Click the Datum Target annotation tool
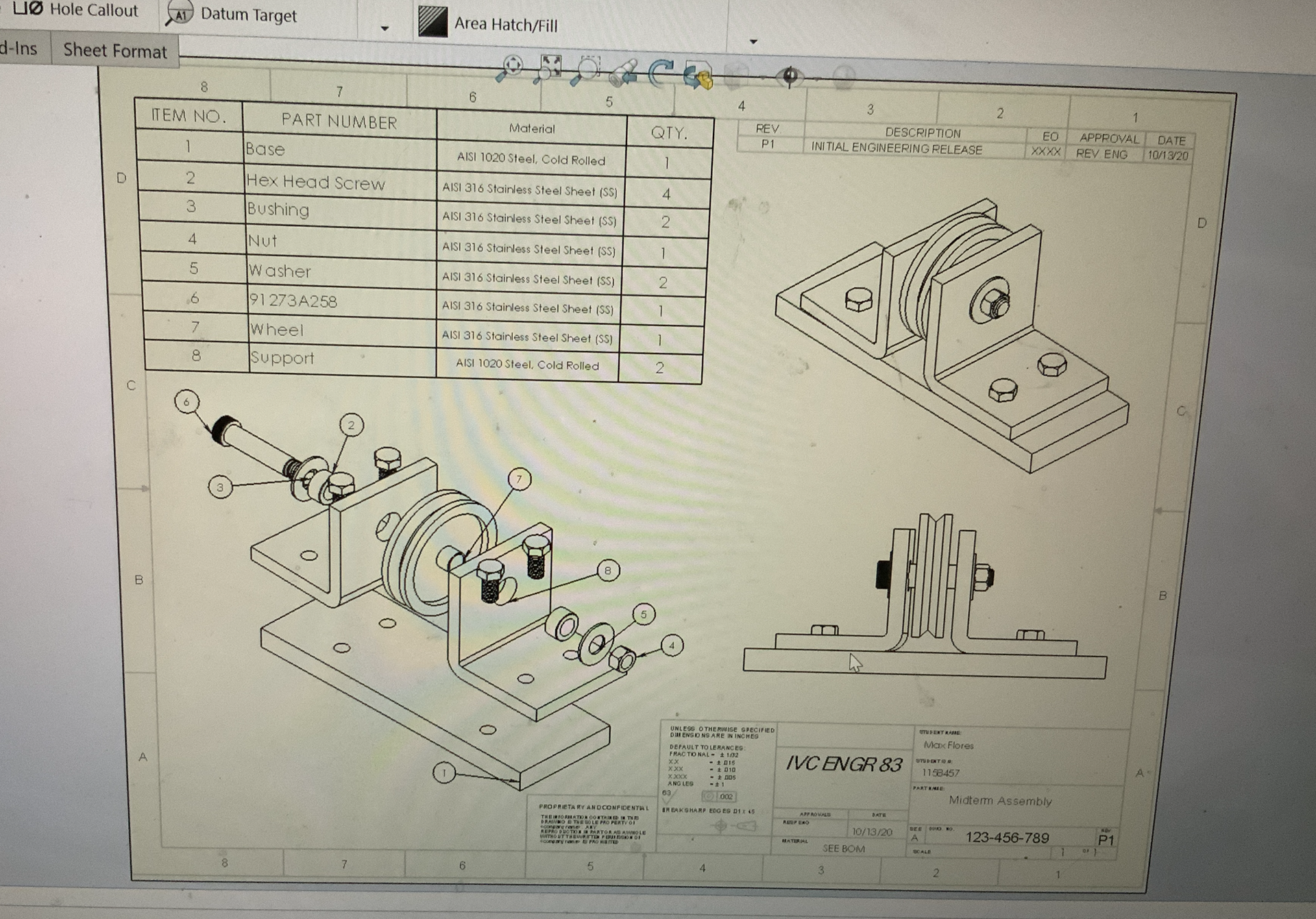 233,14
